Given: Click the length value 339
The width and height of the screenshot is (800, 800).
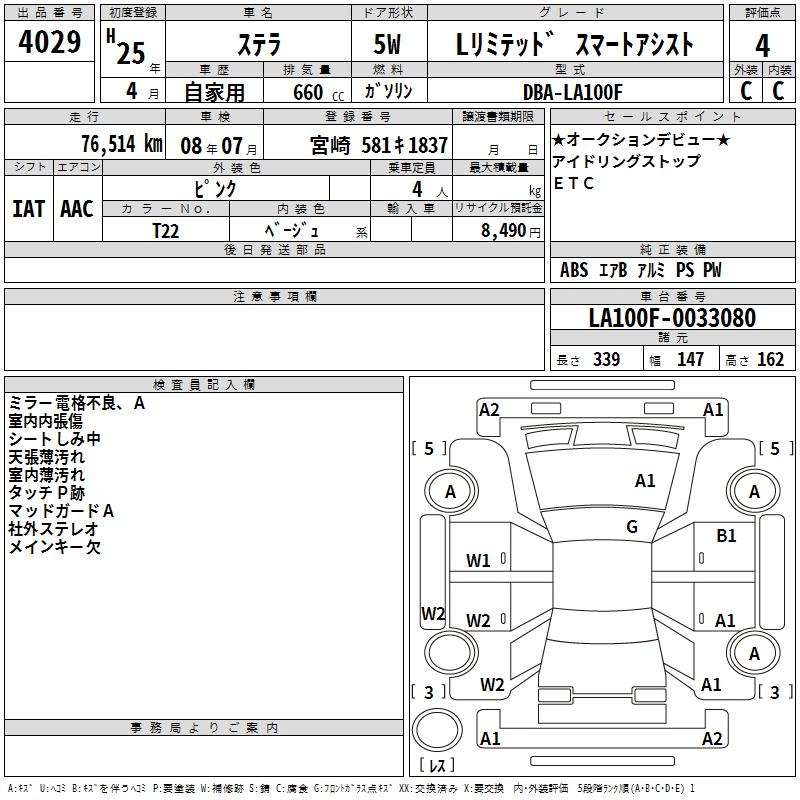Looking at the screenshot, I should pyautogui.click(x=606, y=359).
